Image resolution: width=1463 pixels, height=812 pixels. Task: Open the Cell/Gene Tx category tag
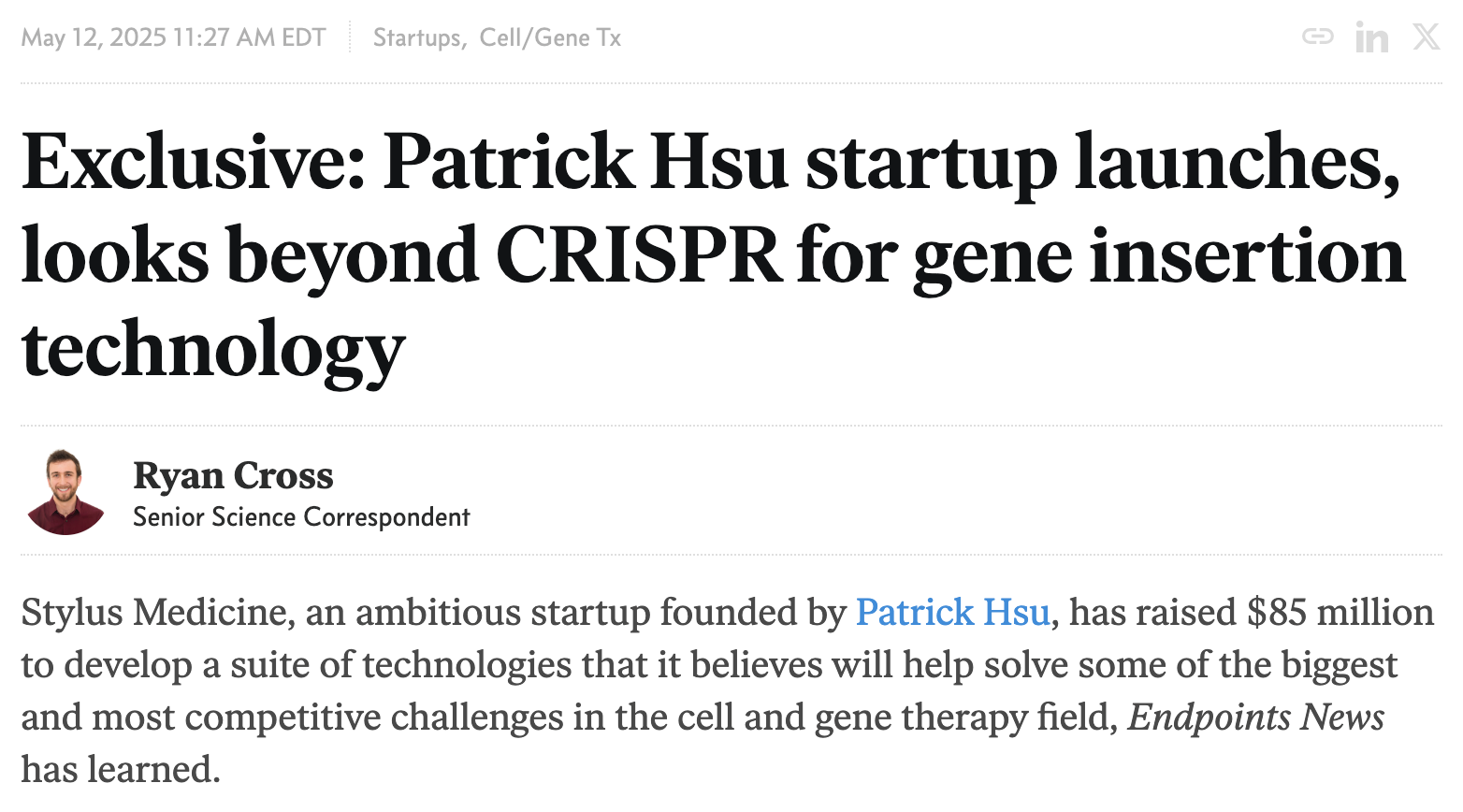(x=550, y=37)
